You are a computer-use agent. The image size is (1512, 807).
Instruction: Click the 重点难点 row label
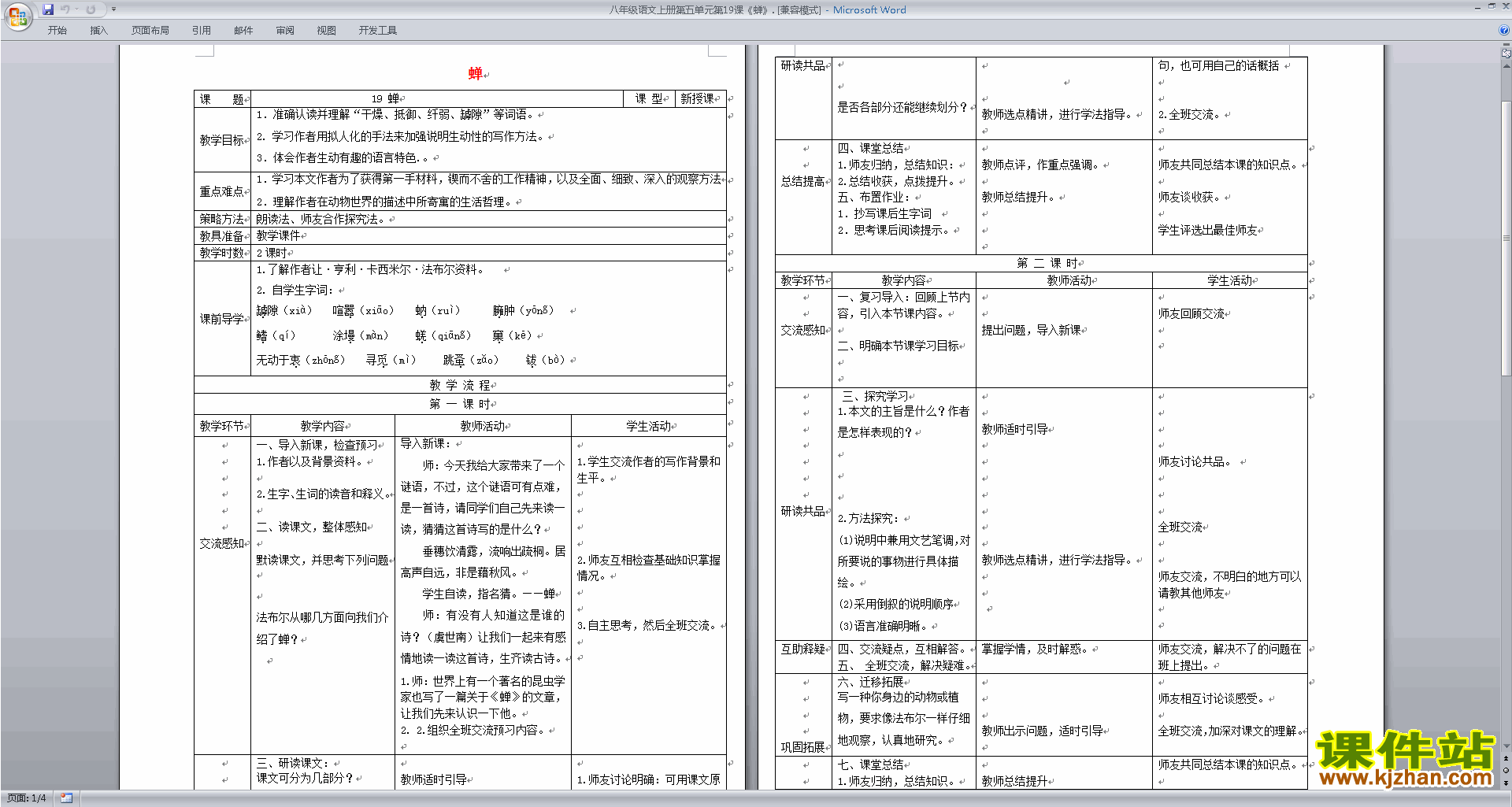tap(221, 191)
